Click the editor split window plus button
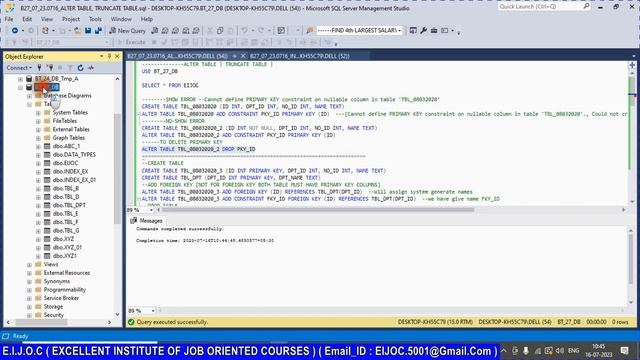640x360 pixels. point(632,65)
